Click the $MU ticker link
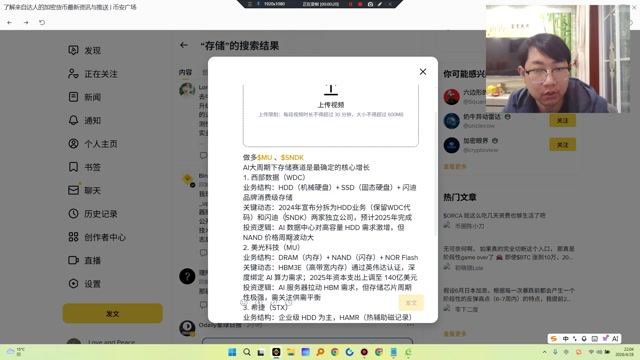Image resolution: width=640 pixels, height=360 pixels. [264, 158]
